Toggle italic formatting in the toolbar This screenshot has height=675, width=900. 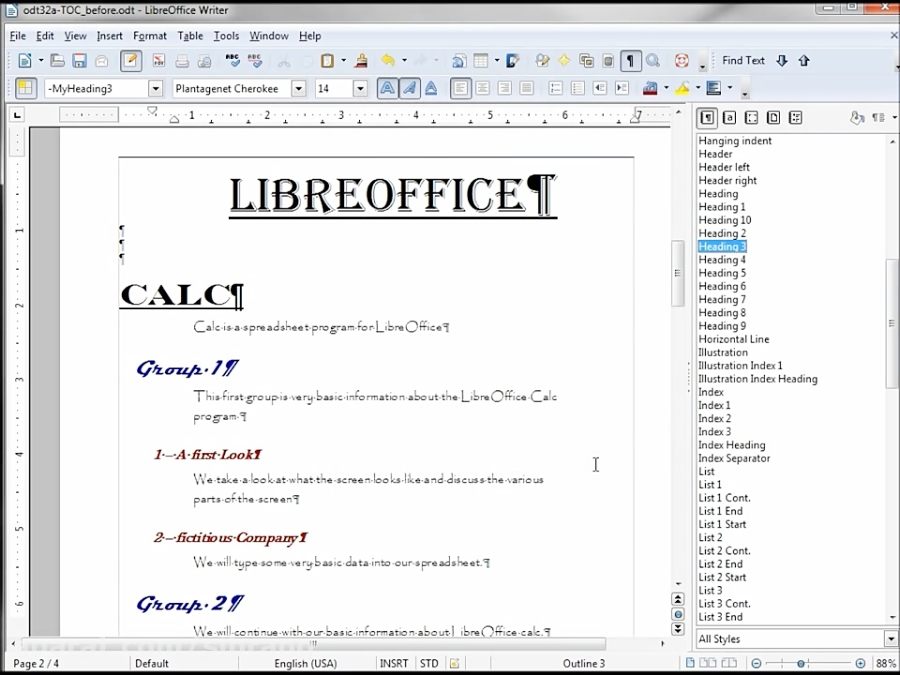click(x=411, y=88)
